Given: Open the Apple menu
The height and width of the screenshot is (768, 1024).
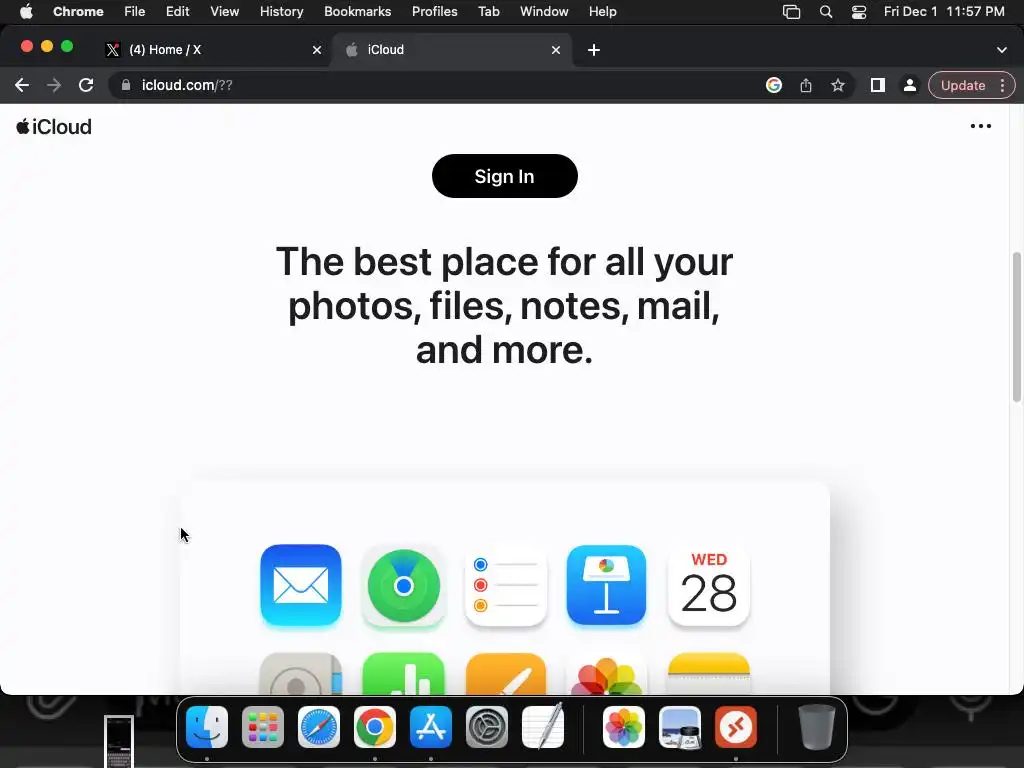Looking at the screenshot, I should click(x=26, y=12).
